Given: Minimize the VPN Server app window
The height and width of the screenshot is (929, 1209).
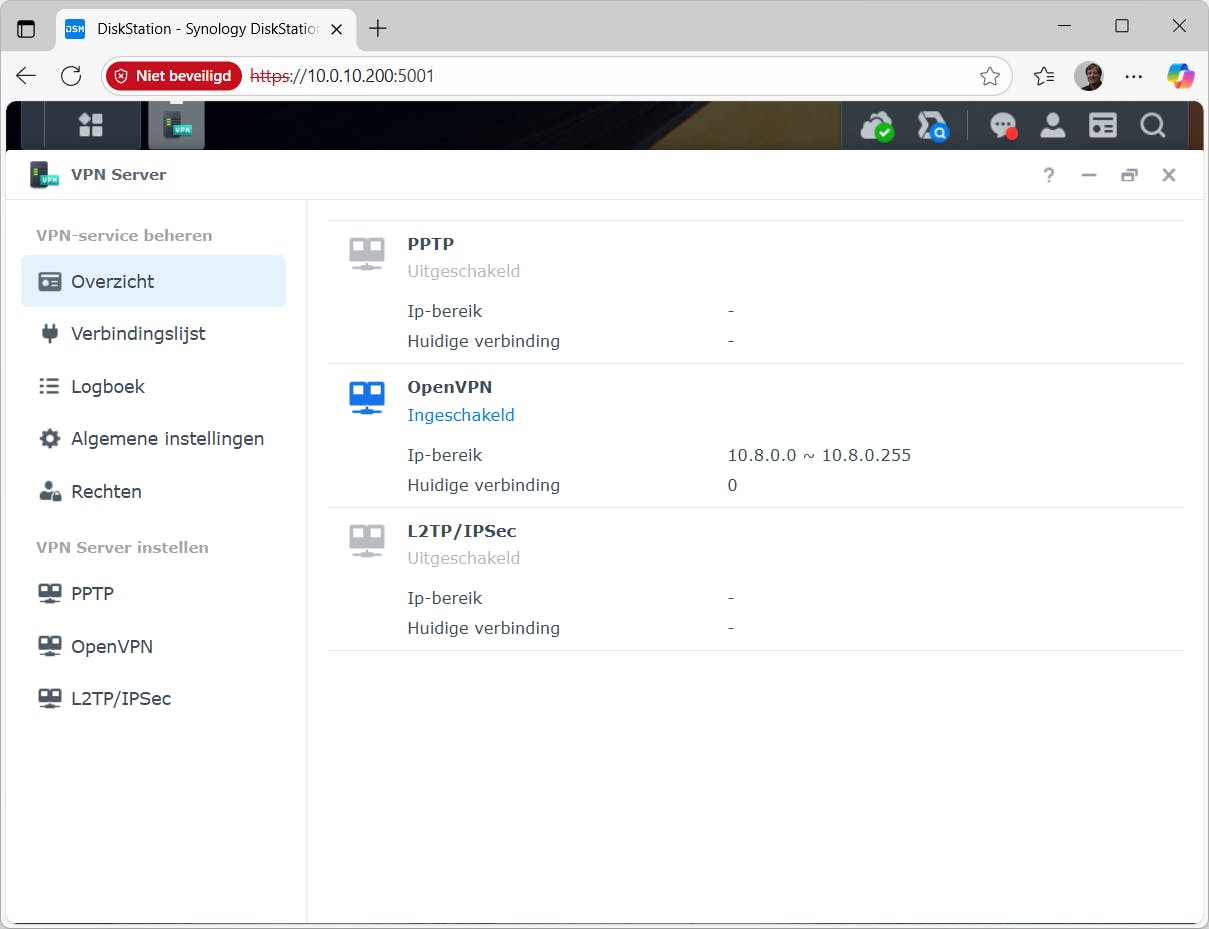Looking at the screenshot, I should click(1089, 175).
